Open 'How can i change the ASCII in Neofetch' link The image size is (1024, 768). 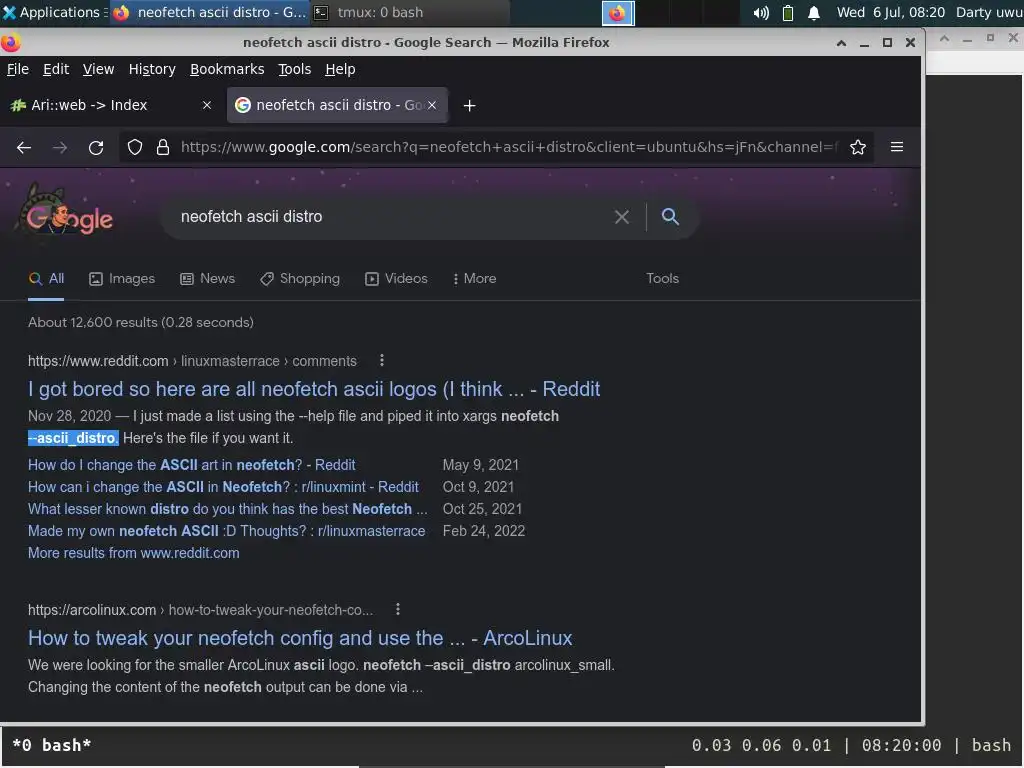pyautogui.click(x=223, y=487)
